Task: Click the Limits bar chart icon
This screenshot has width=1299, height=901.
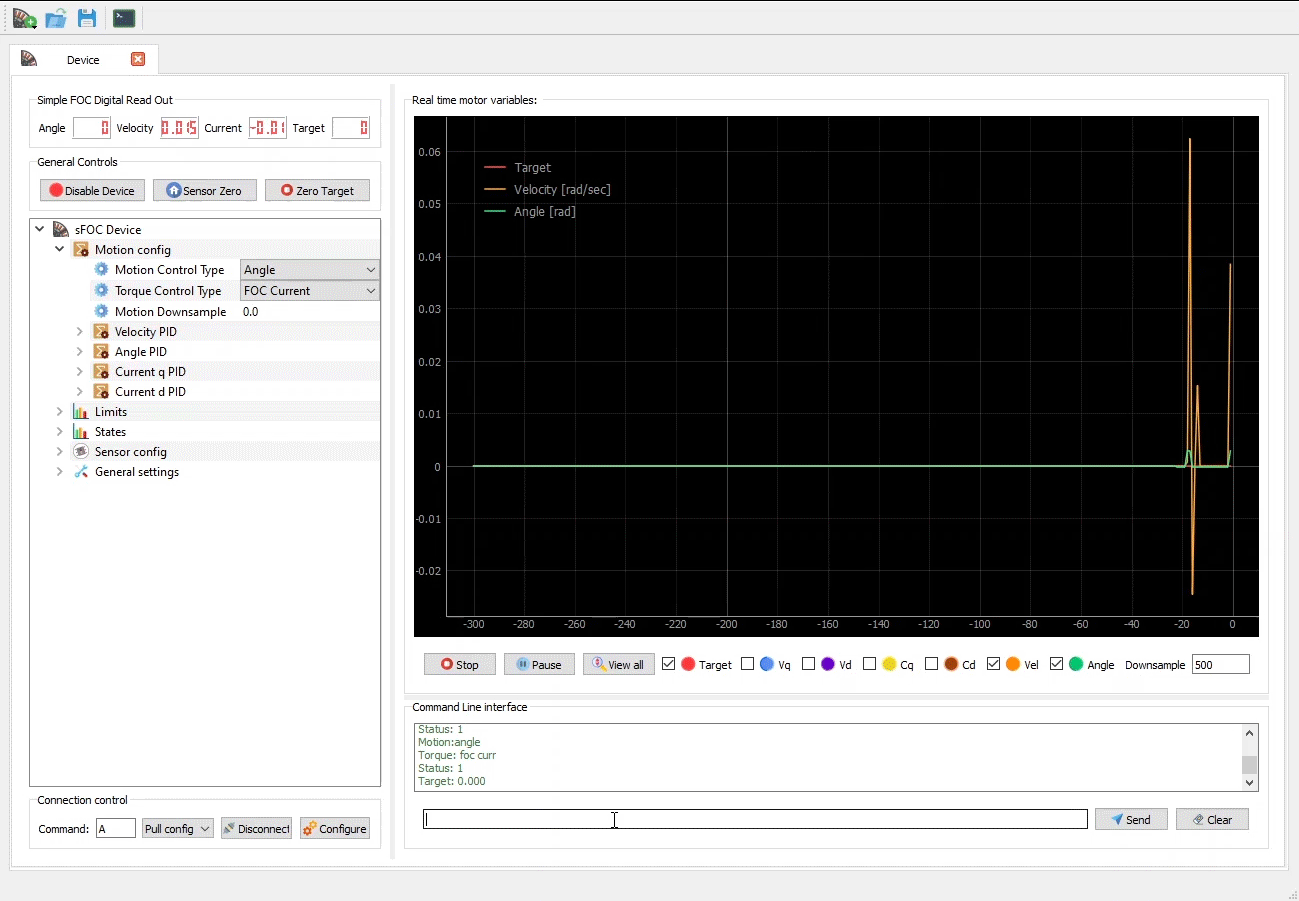Action: 81,412
